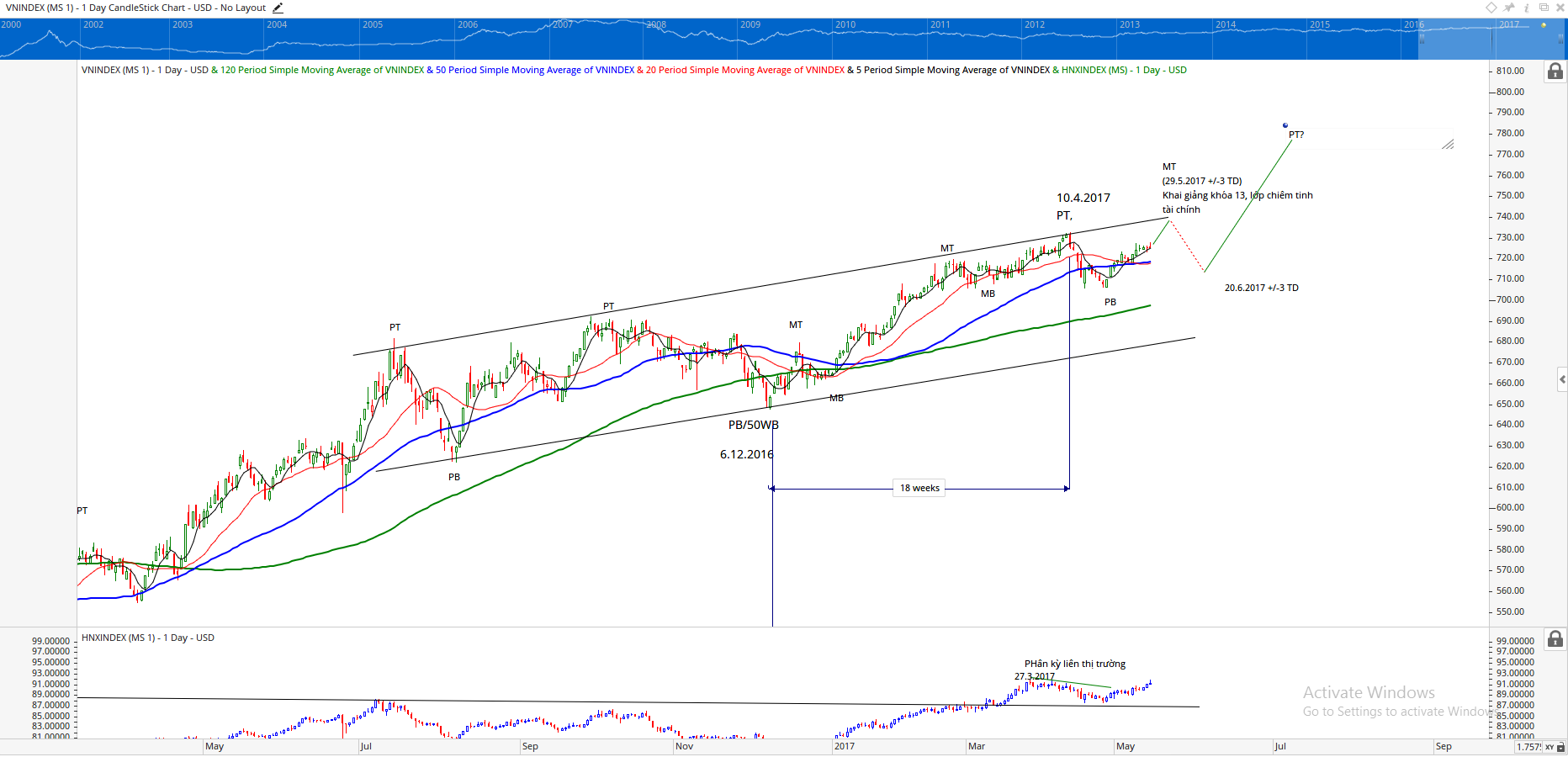Click the pencil edit icon beside chart title
Viewport: 1568px width, 757px height.
(x=278, y=8)
